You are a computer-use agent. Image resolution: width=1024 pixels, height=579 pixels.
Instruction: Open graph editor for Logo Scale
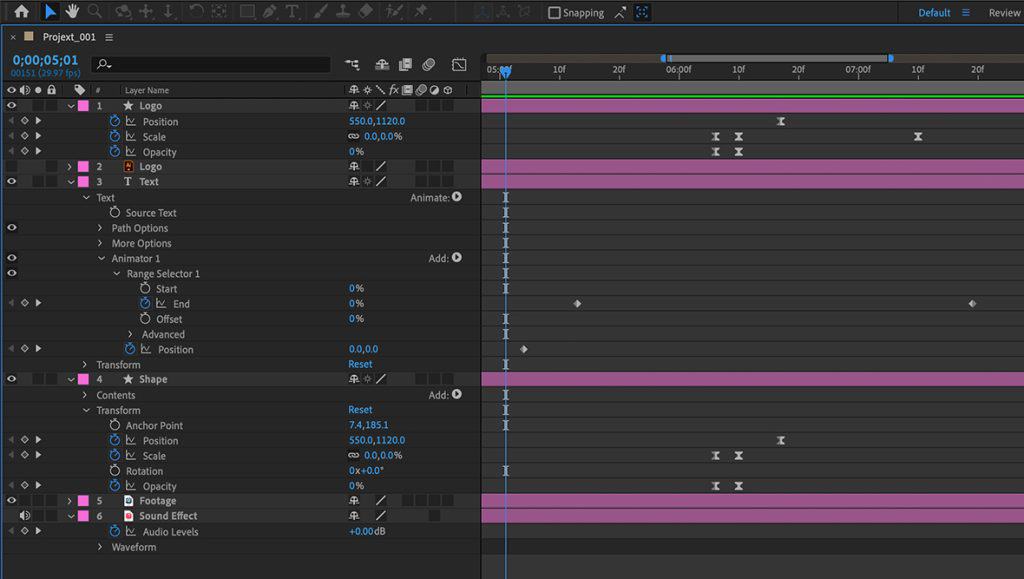coord(130,137)
